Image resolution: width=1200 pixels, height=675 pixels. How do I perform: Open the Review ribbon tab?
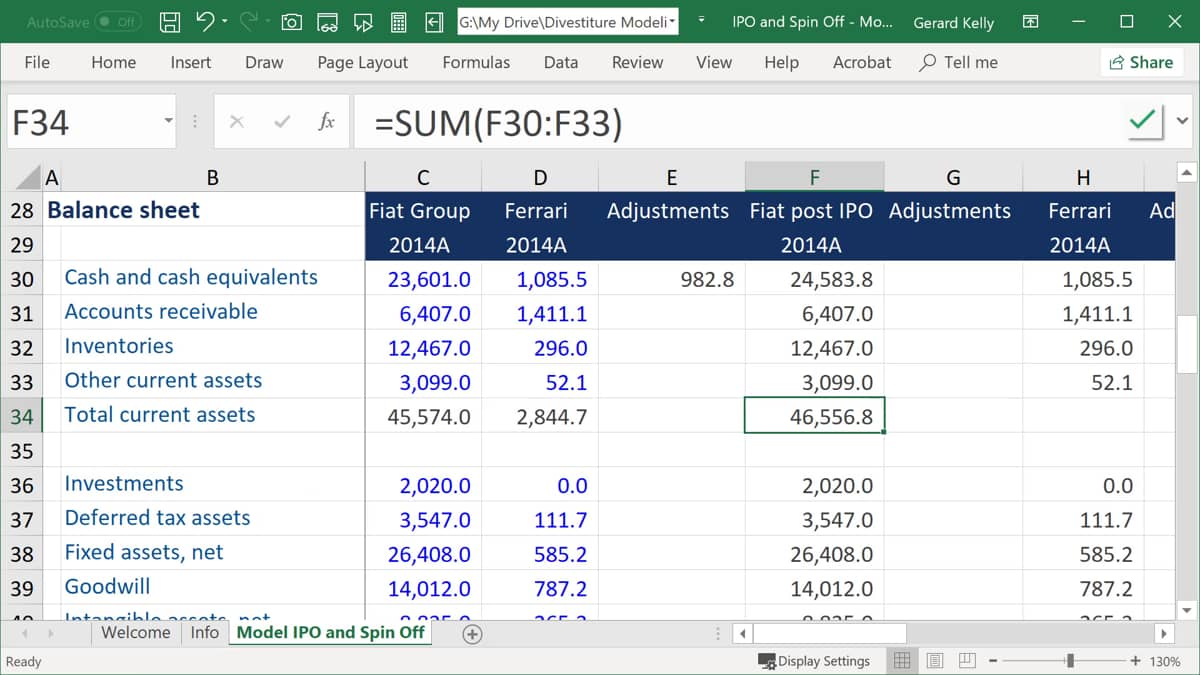click(637, 62)
